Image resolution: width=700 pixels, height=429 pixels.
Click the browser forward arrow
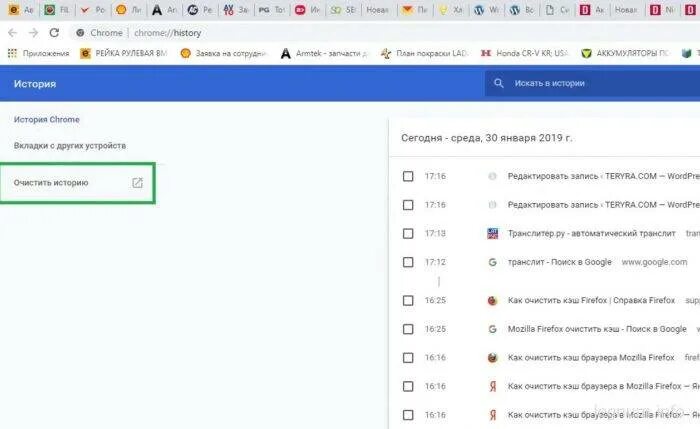pos(33,33)
